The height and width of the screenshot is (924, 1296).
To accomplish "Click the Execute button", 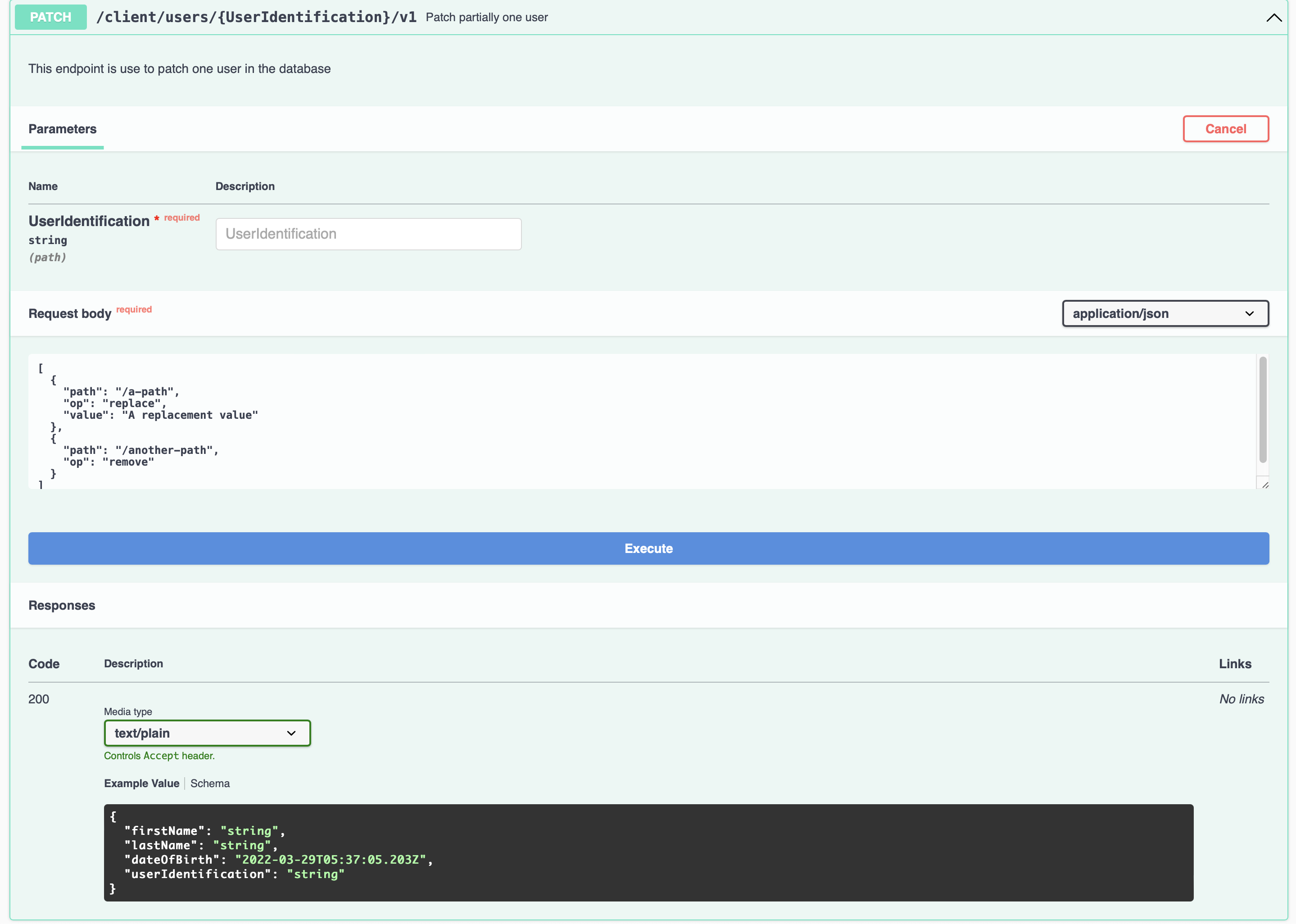I will click(x=648, y=548).
